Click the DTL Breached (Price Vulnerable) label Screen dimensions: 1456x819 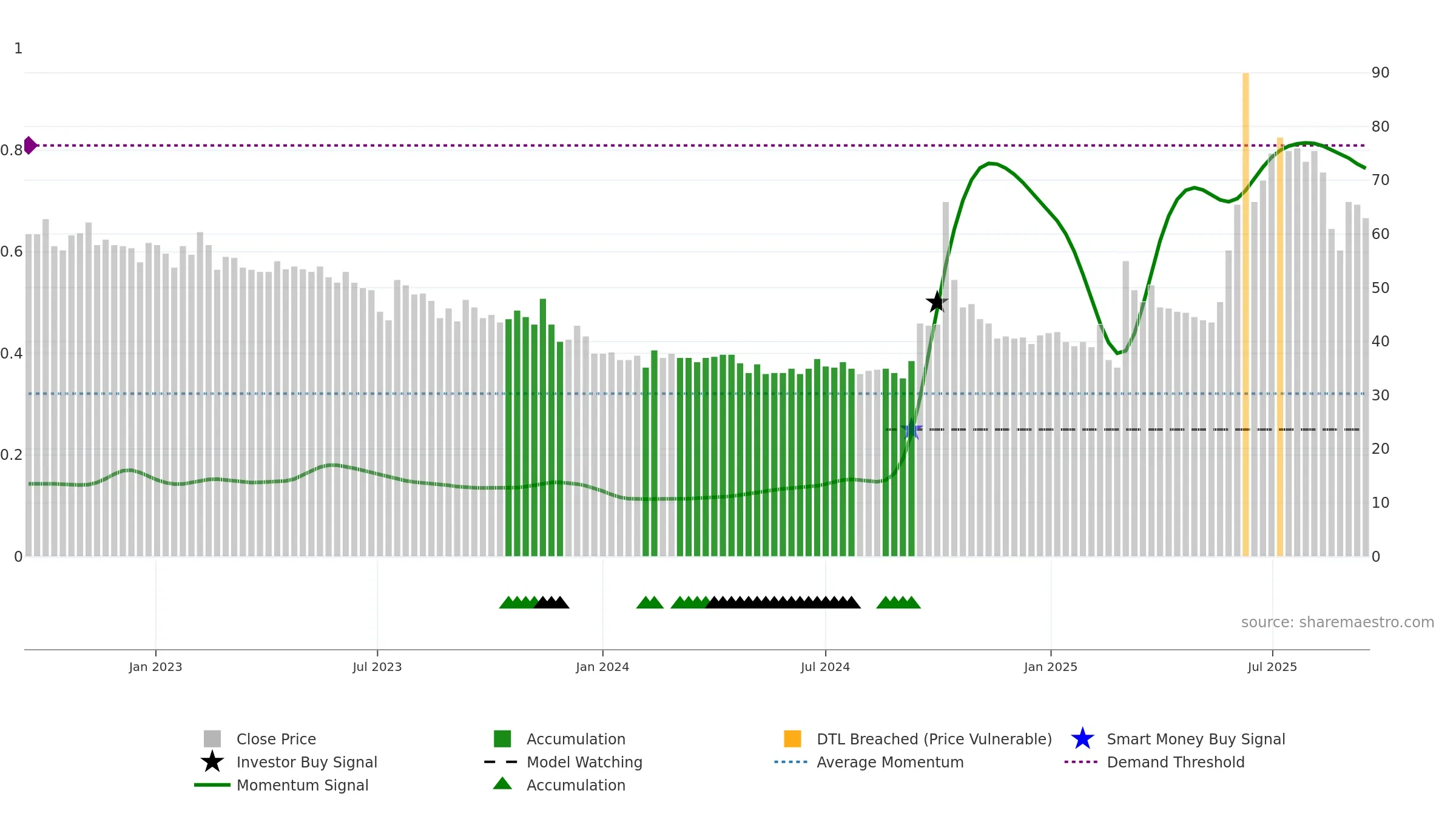pyautogui.click(x=934, y=739)
